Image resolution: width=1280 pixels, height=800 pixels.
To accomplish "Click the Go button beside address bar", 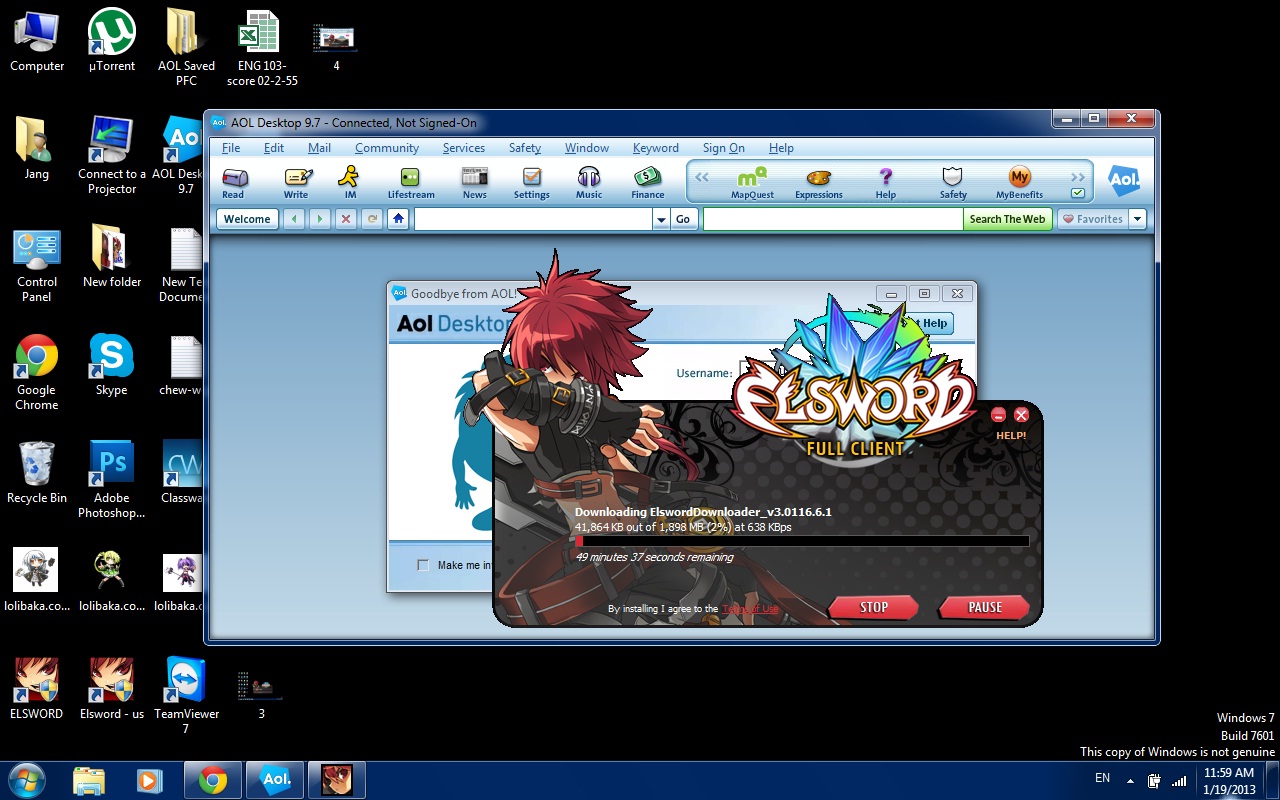I will [x=683, y=219].
